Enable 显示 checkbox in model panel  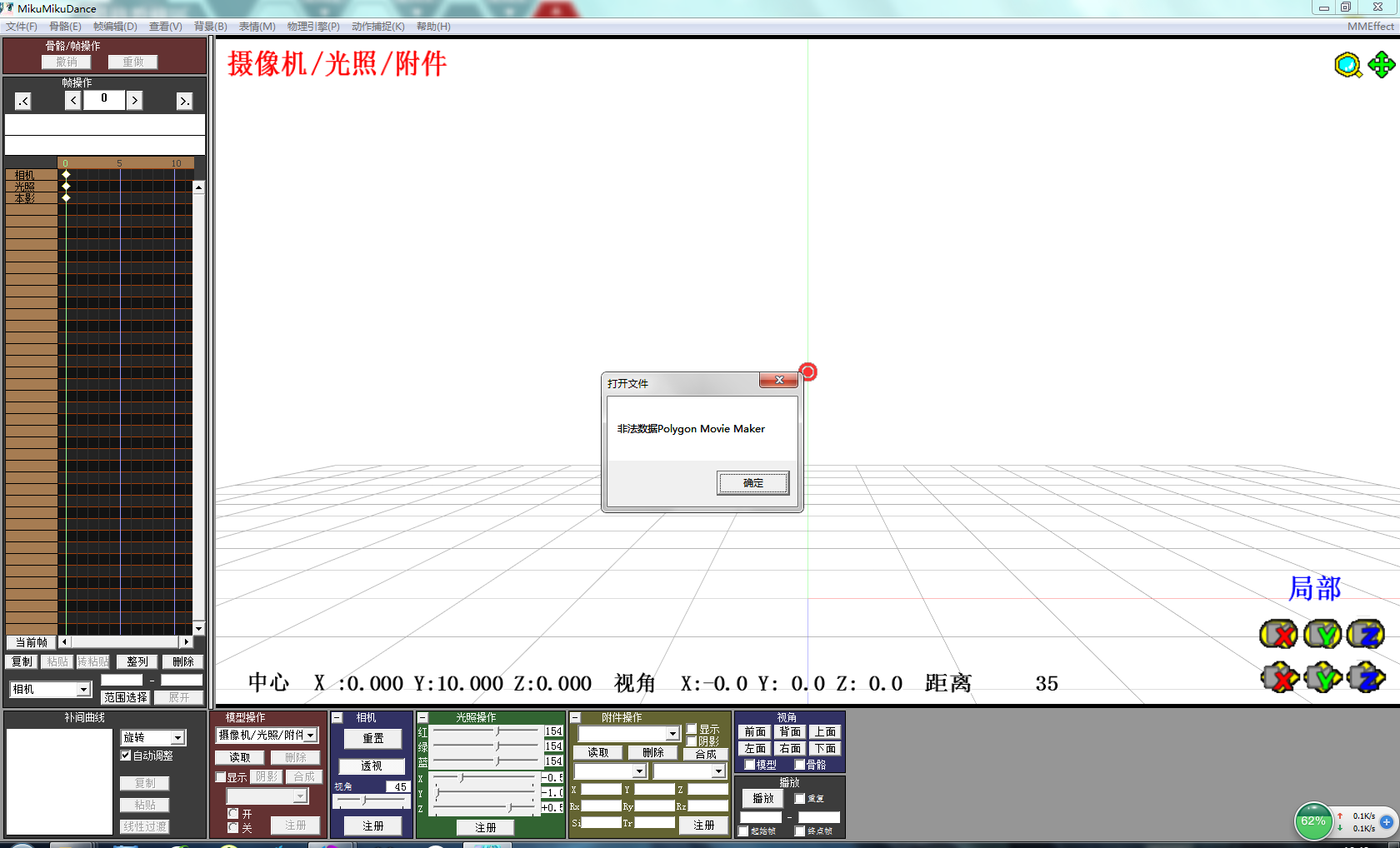[221, 777]
